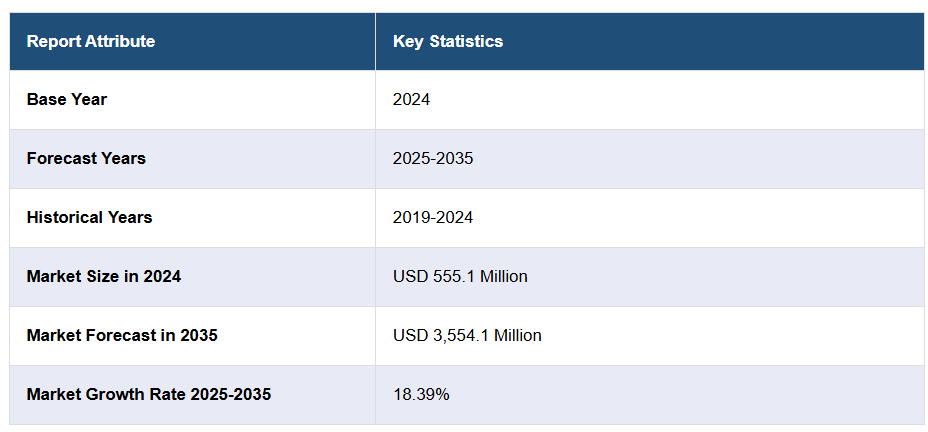Select the Forecast Years label cell
This screenshot has width=928, height=432.
[86, 158]
